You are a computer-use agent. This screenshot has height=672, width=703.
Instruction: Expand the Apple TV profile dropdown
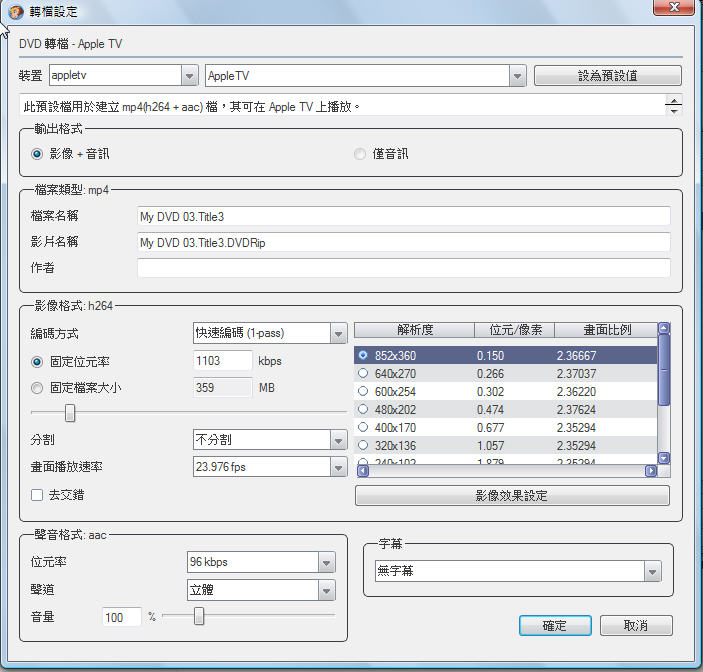[517, 76]
